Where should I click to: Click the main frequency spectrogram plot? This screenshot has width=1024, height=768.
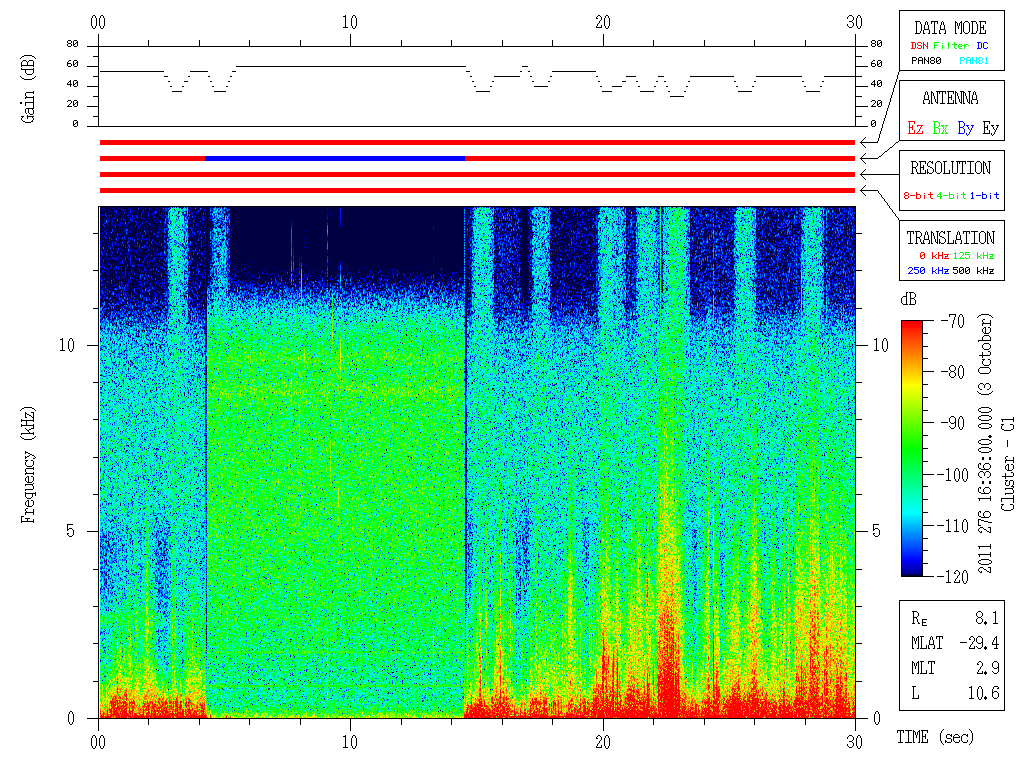pyautogui.click(x=477, y=462)
